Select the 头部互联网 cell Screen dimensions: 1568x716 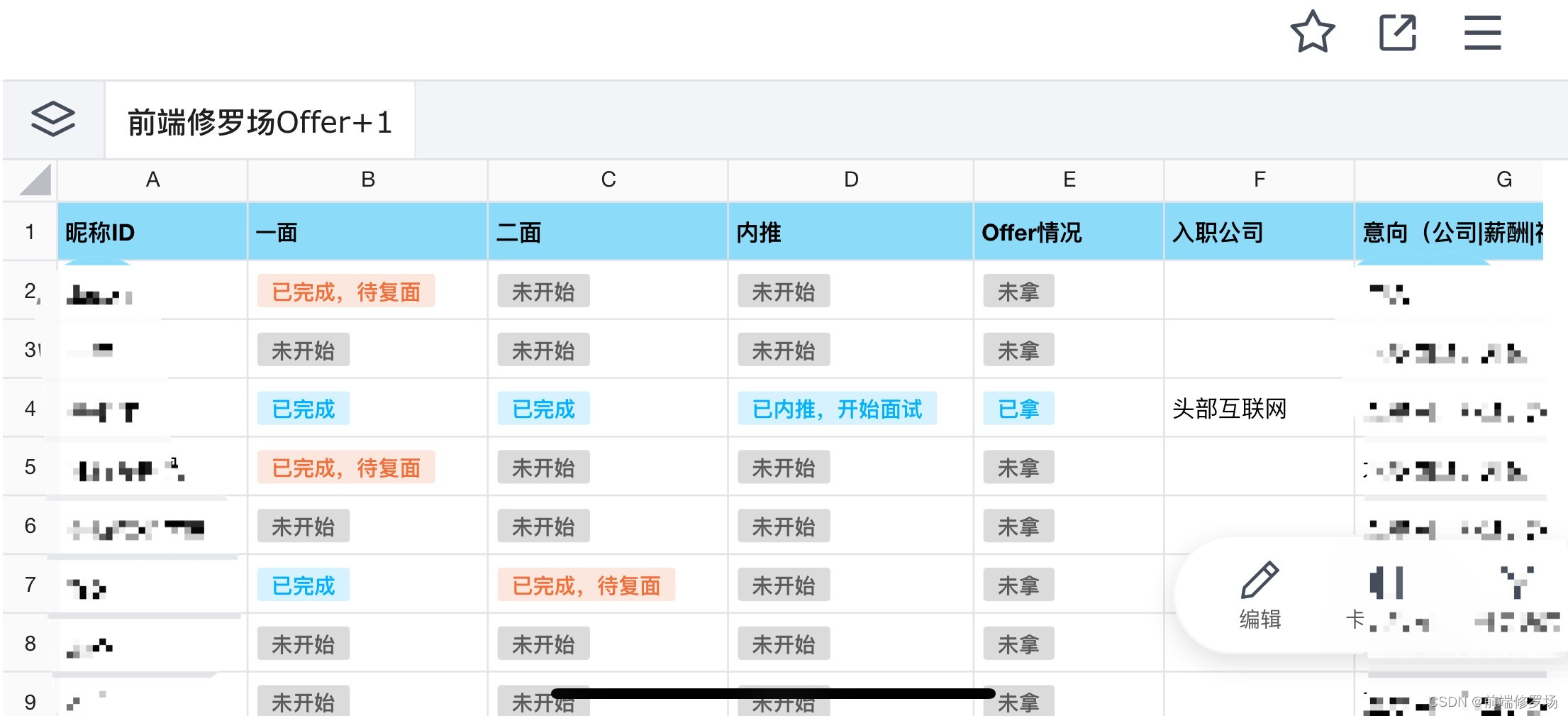(x=1259, y=408)
